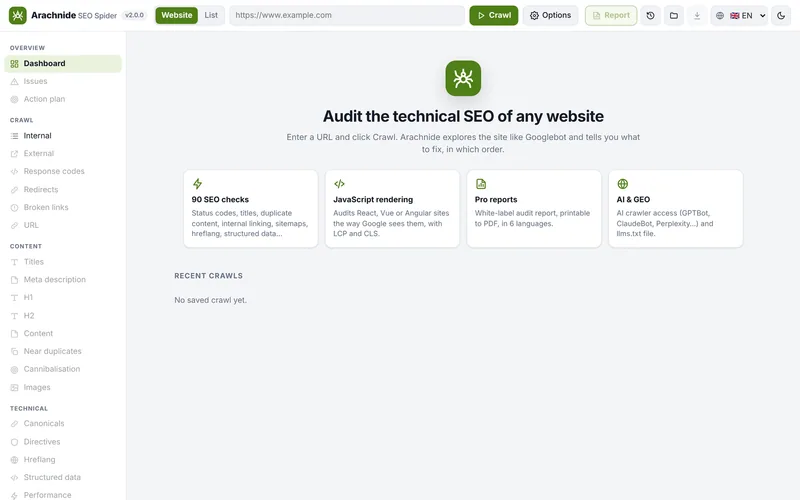
Task: Open saved crawls folder icon
Action: (674, 15)
